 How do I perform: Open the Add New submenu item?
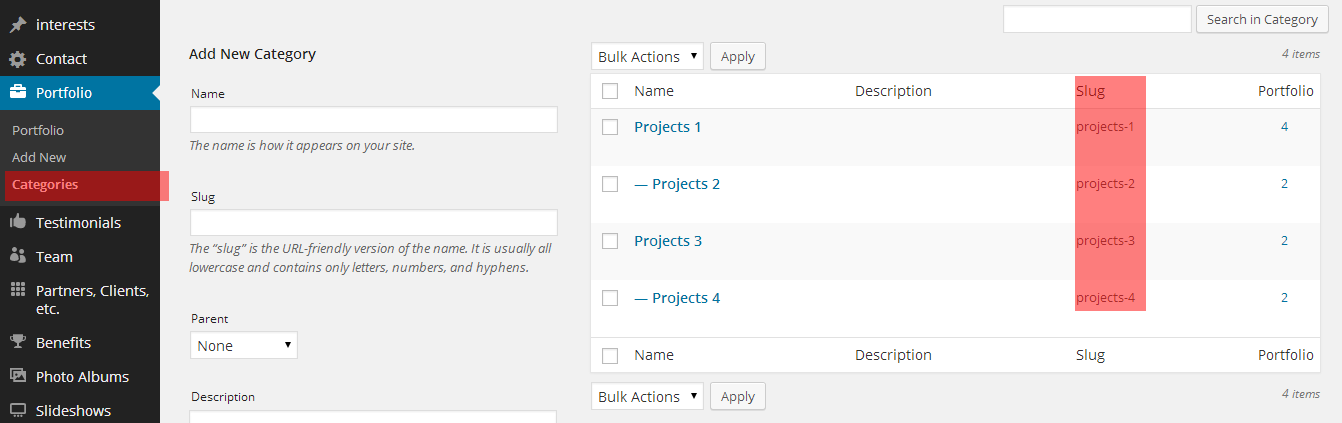click(39, 157)
